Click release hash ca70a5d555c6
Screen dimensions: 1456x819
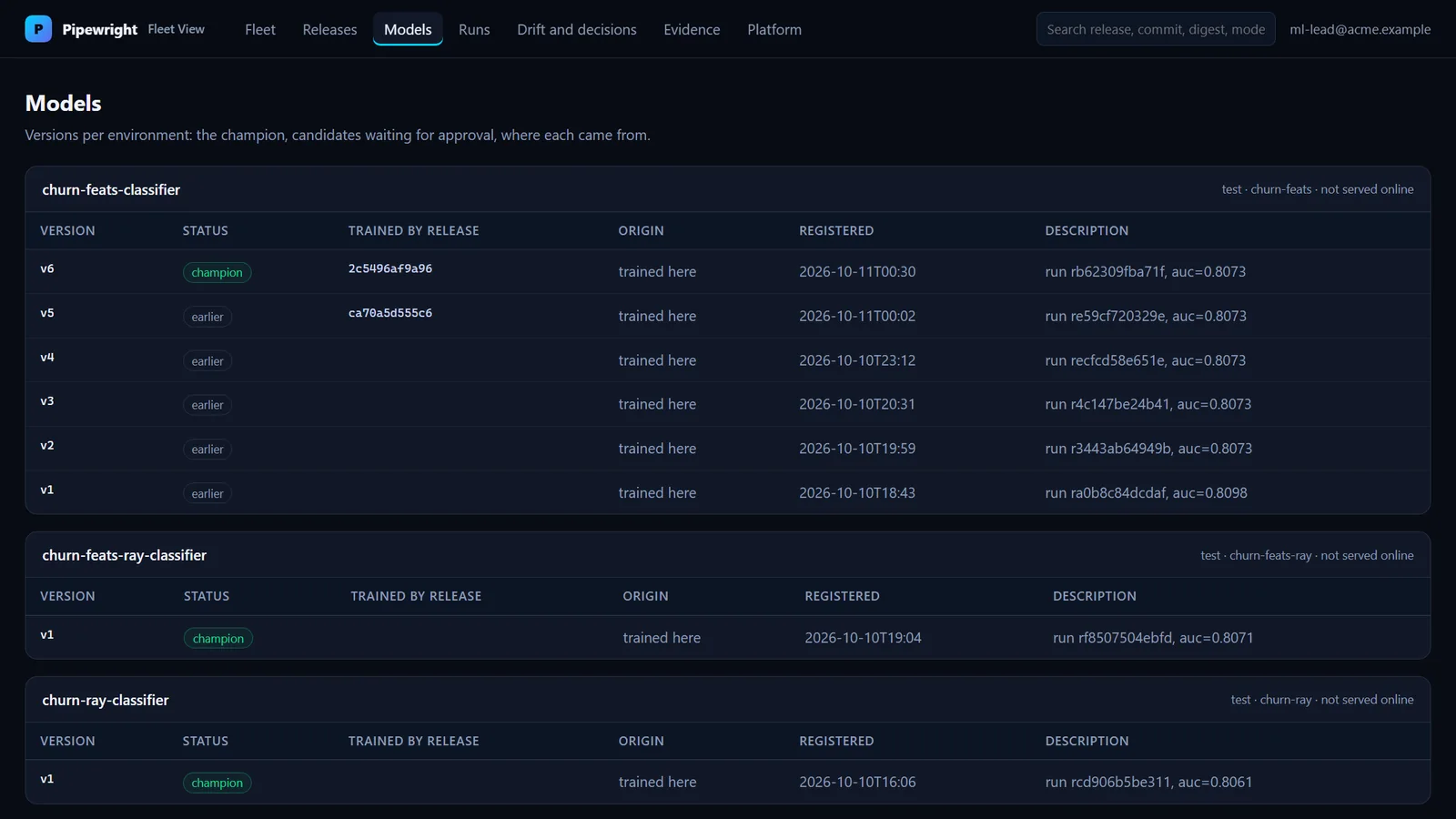[390, 313]
